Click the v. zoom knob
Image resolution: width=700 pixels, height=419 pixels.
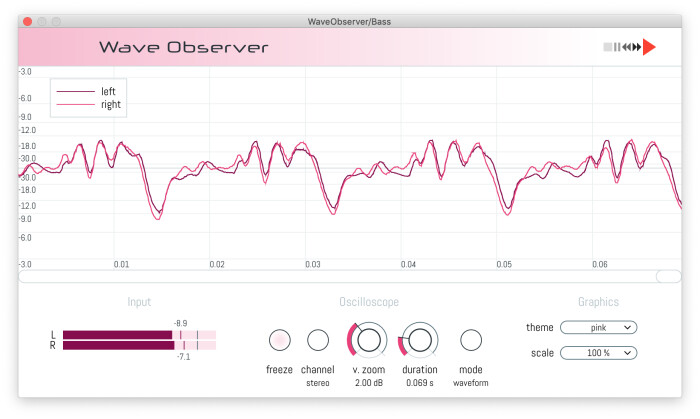click(x=368, y=340)
